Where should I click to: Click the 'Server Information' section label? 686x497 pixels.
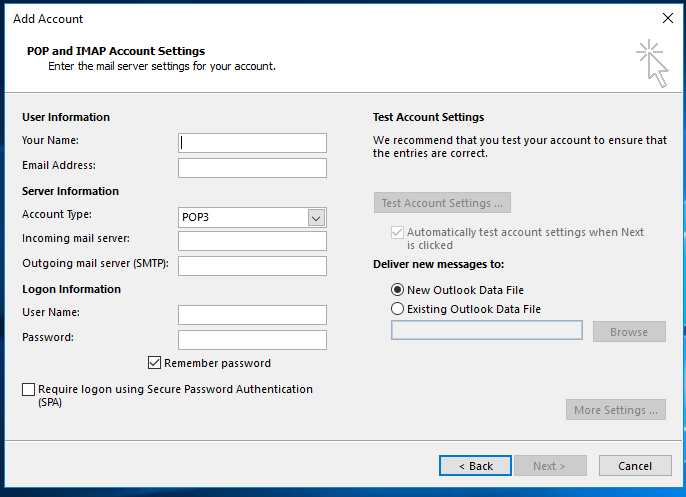[70, 191]
